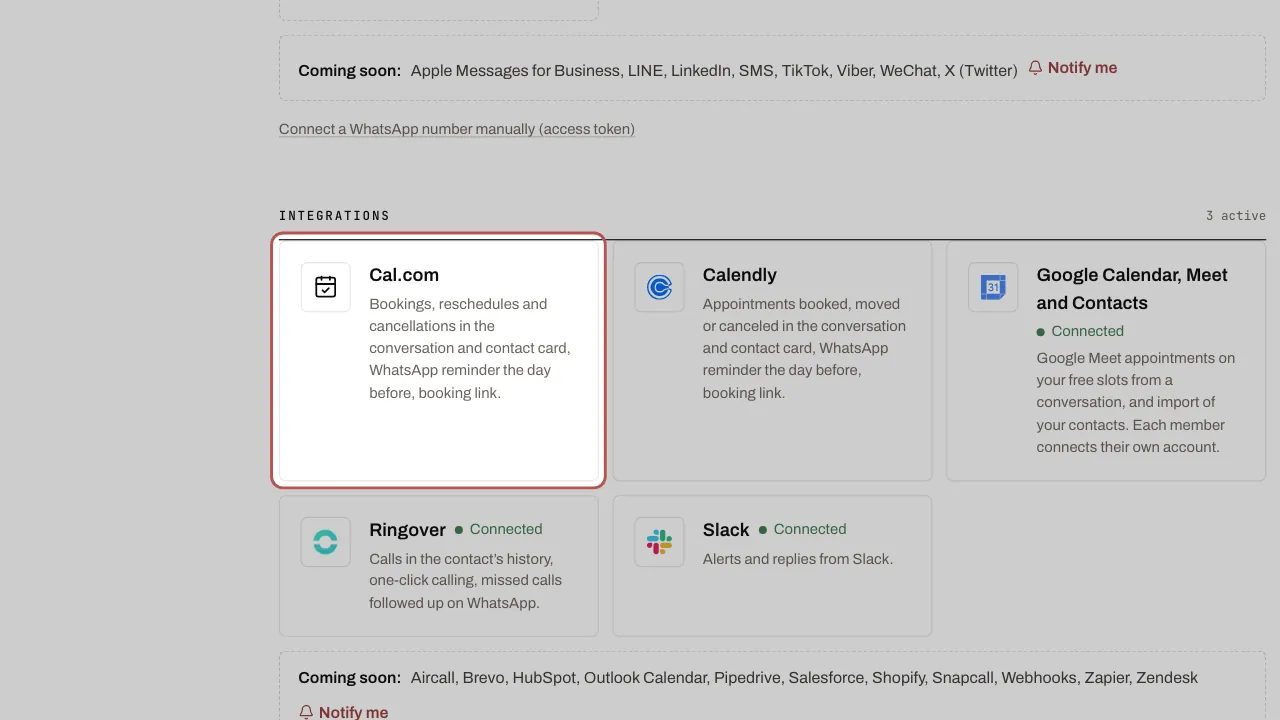Click the '3 active' integrations counter
1280x720 pixels.
(x=1236, y=216)
